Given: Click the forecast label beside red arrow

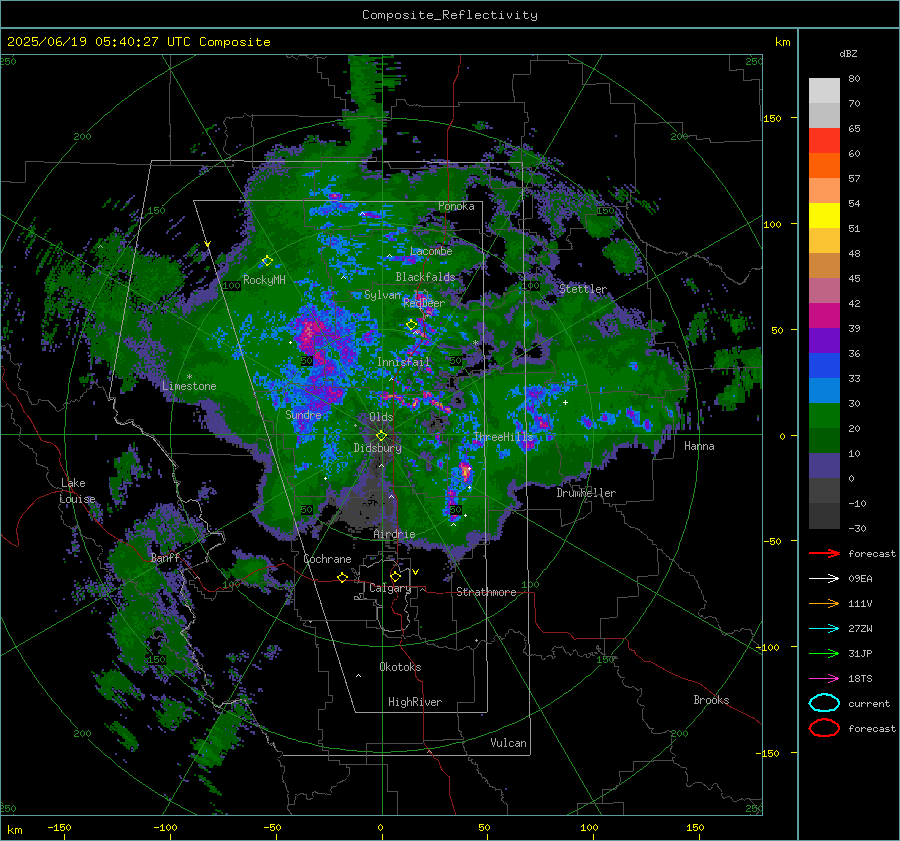Looking at the screenshot, I should coord(872,553).
